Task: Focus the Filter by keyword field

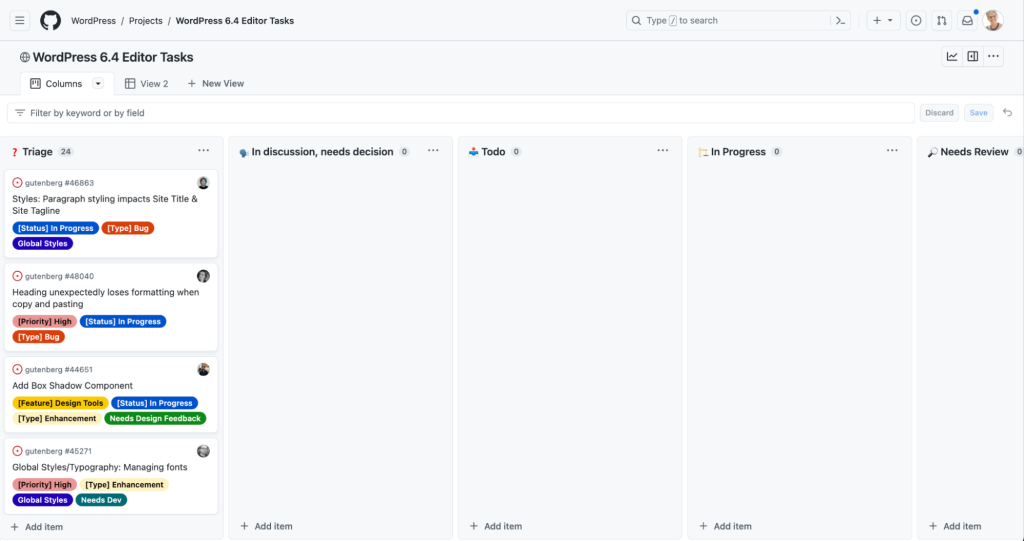Action: (x=460, y=112)
